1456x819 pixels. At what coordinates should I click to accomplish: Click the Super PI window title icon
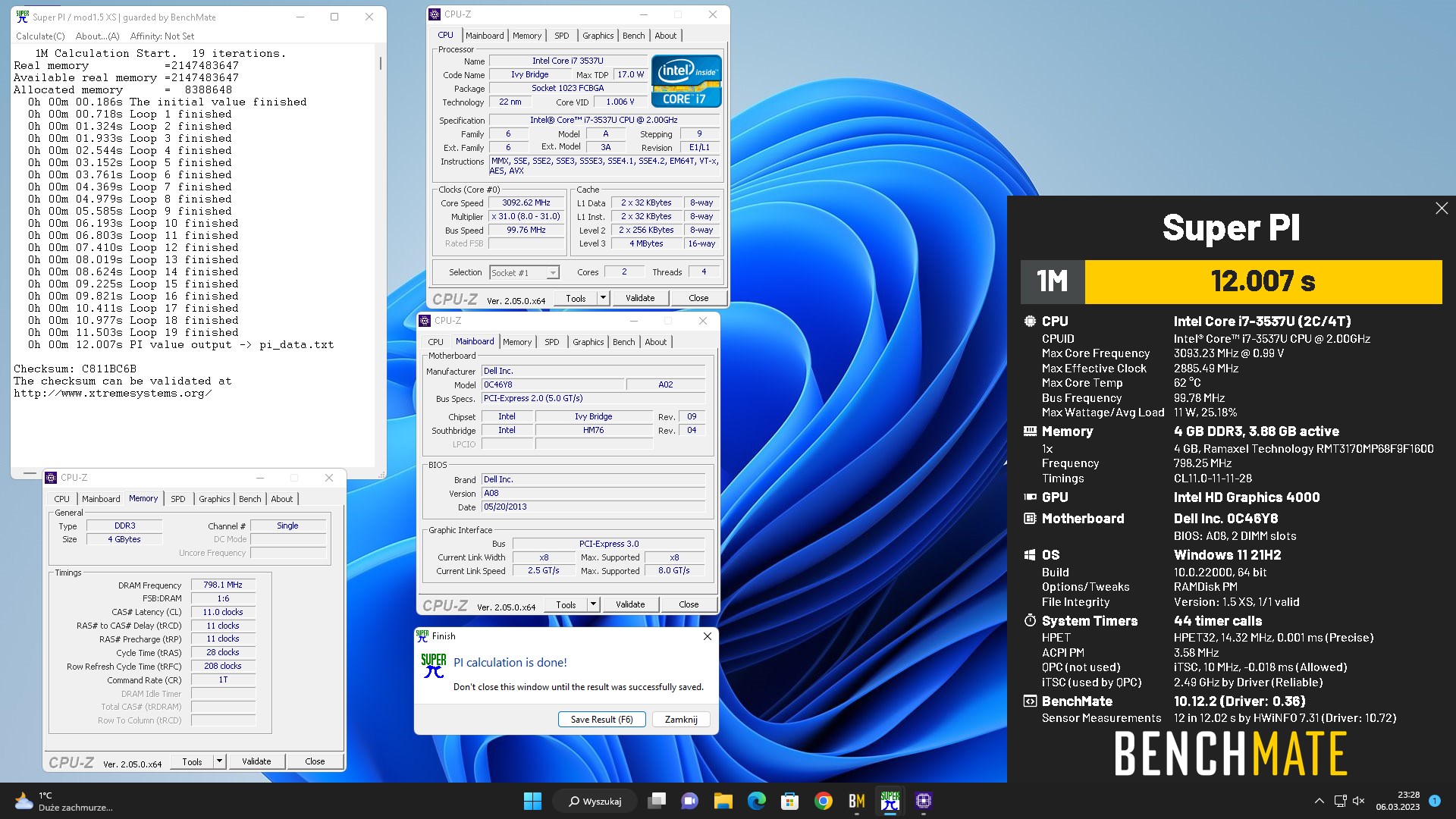click(23, 17)
